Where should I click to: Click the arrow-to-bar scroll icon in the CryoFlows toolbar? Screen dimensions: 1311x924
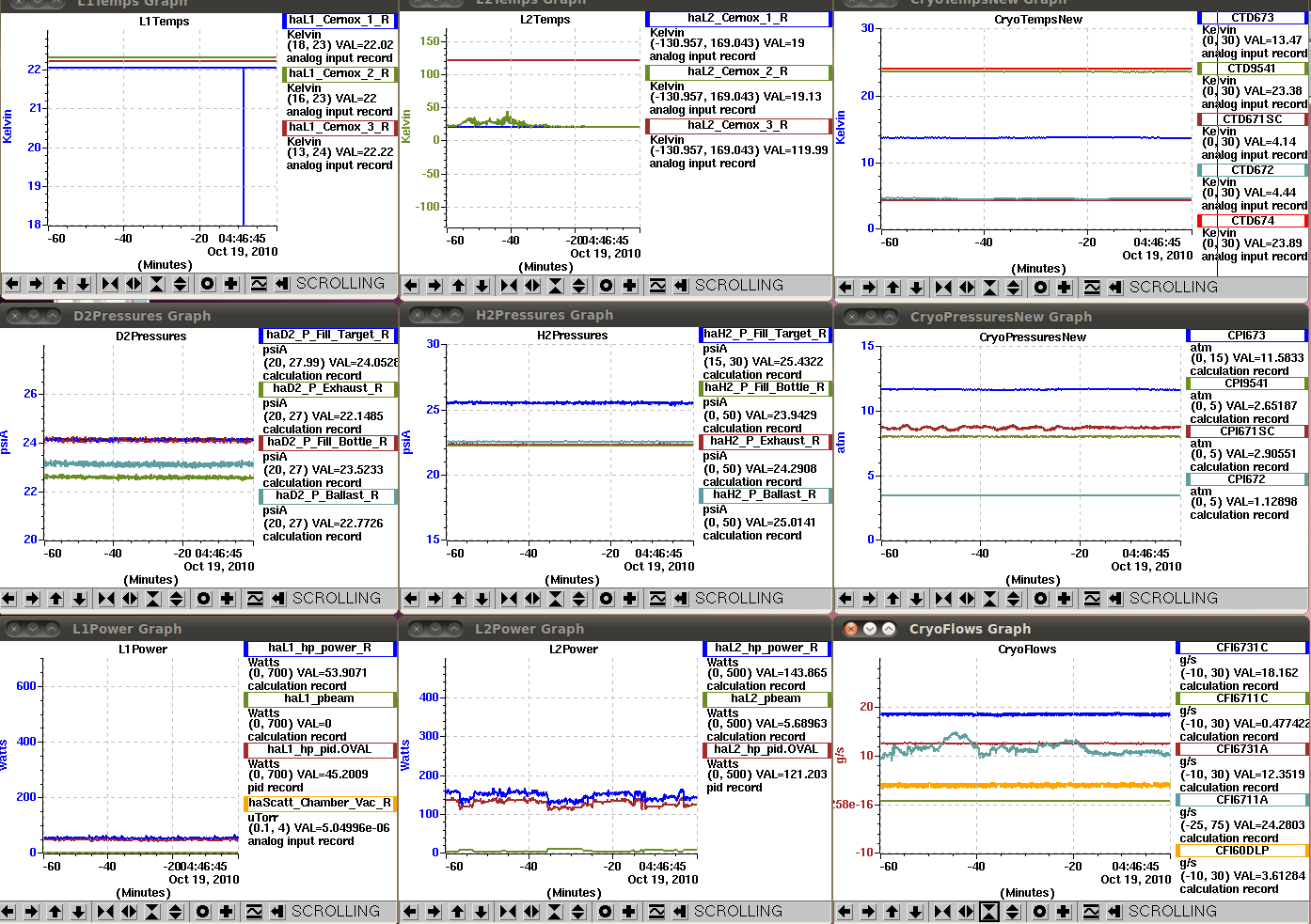(1114, 912)
